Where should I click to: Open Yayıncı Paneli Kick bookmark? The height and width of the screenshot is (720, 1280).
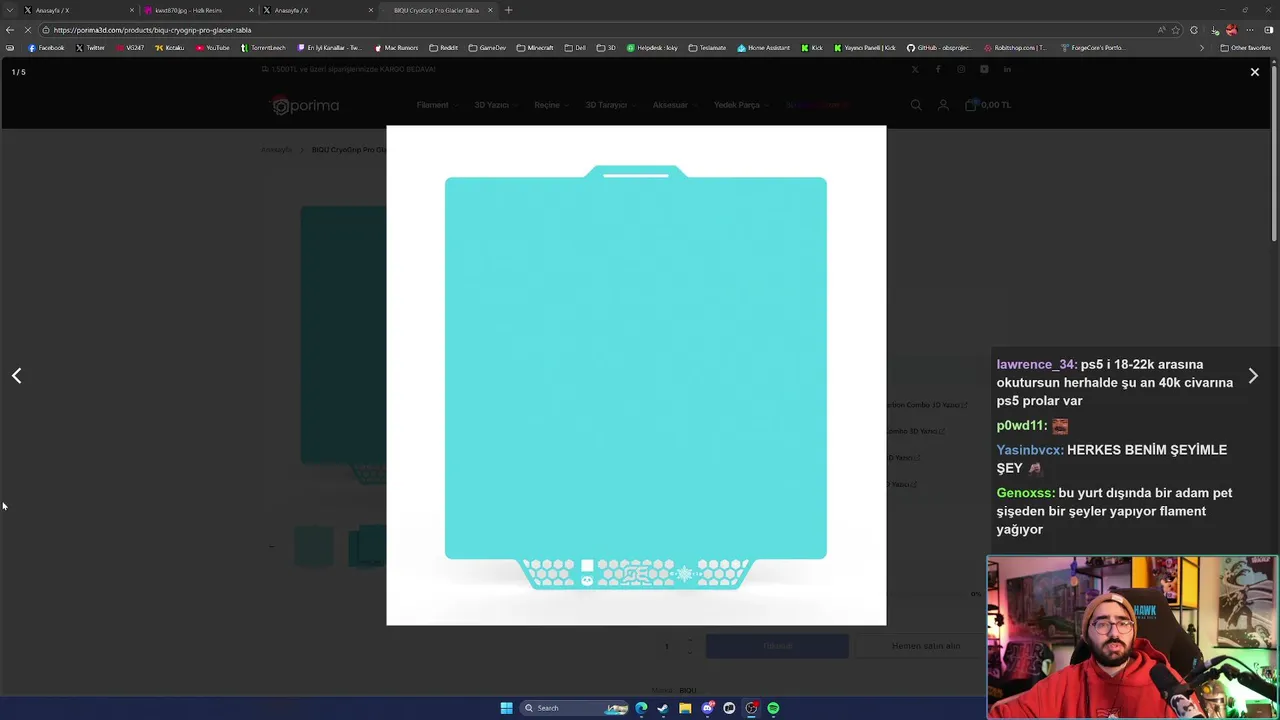tap(865, 48)
